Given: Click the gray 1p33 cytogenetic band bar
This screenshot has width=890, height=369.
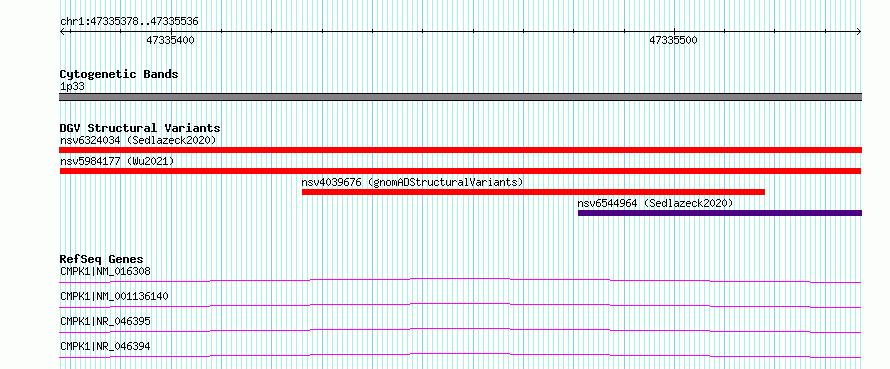Looking at the screenshot, I should (x=460, y=97).
